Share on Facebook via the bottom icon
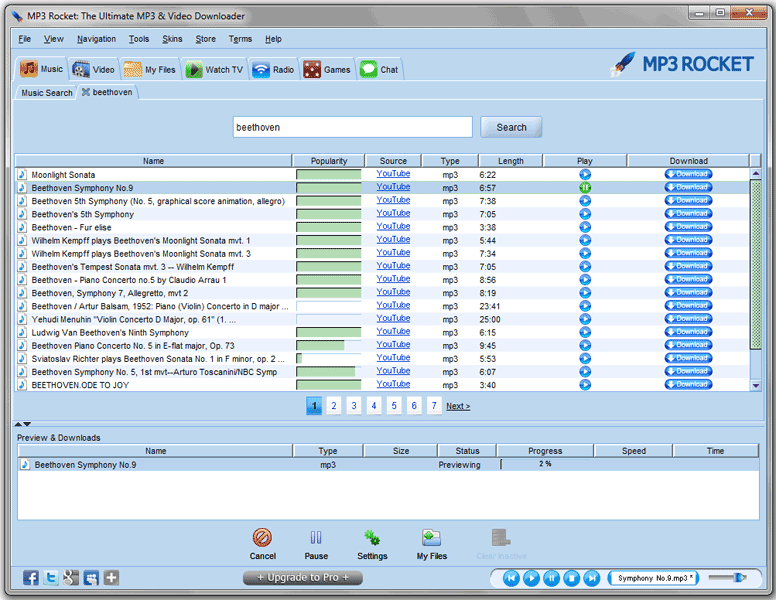The width and height of the screenshot is (776, 600). coord(31,578)
